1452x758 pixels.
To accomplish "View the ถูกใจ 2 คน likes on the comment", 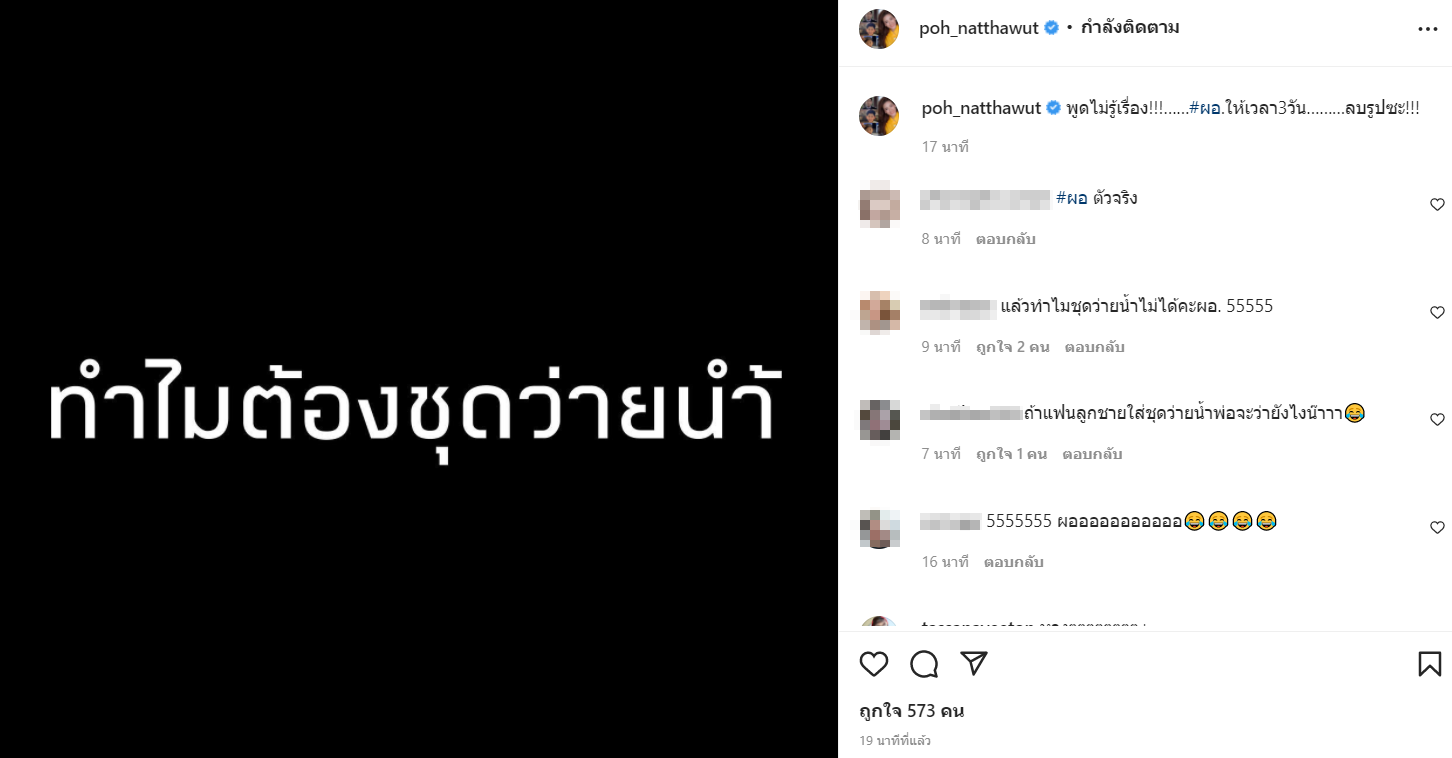I will (x=1013, y=347).
